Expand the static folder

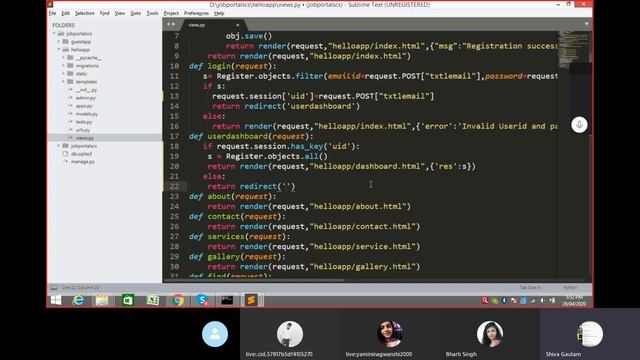(x=64, y=73)
